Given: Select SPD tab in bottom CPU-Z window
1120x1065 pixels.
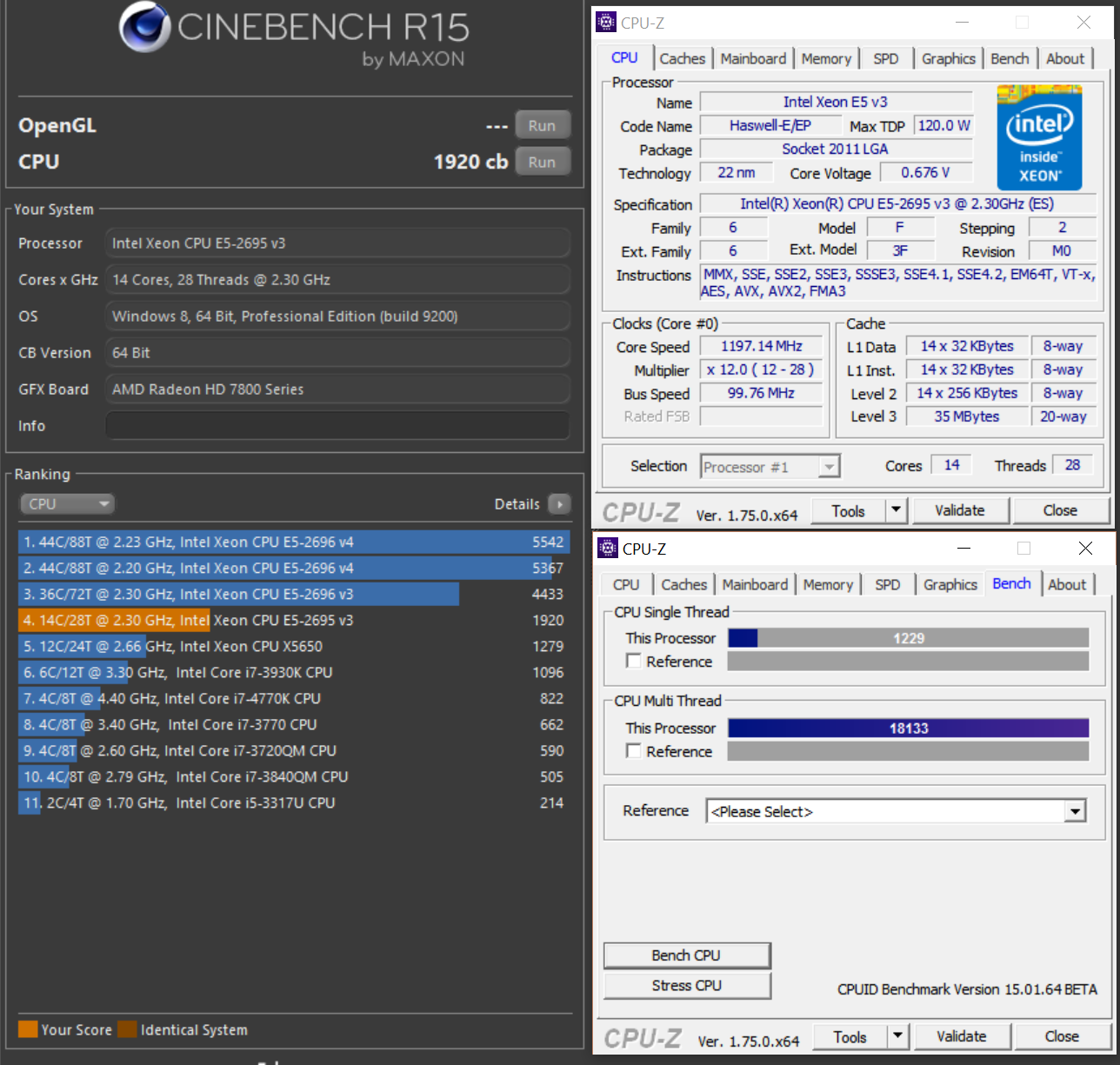Looking at the screenshot, I should pyautogui.click(x=888, y=585).
